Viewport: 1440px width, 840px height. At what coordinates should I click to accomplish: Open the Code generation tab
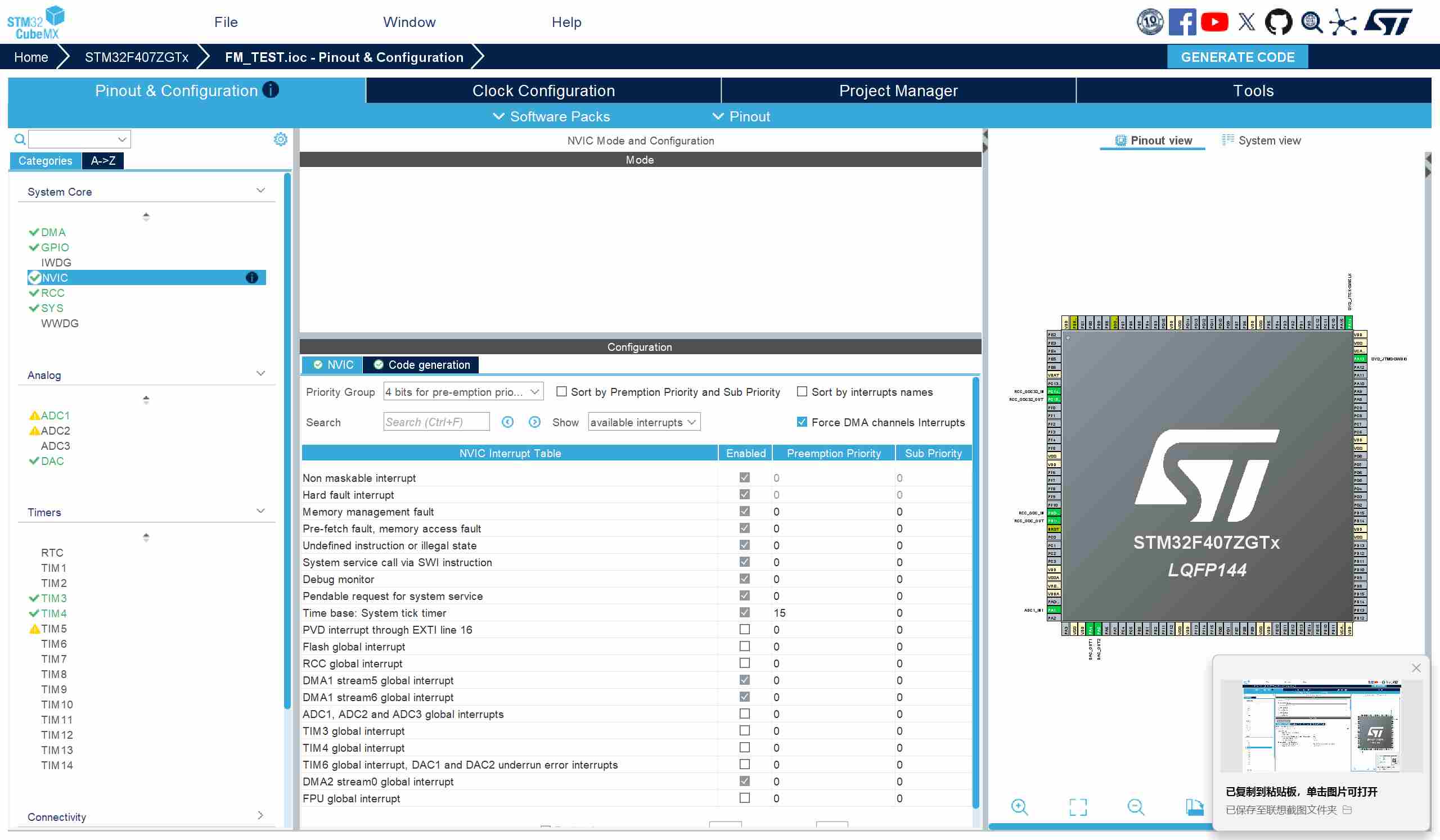pyautogui.click(x=422, y=365)
